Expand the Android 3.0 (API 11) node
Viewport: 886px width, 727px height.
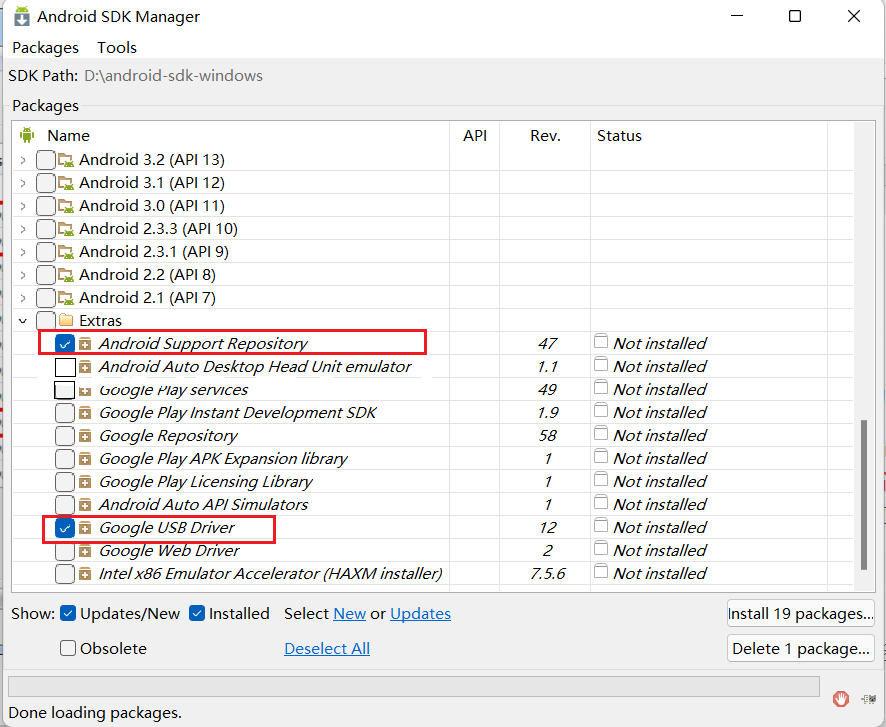pos(23,206)
